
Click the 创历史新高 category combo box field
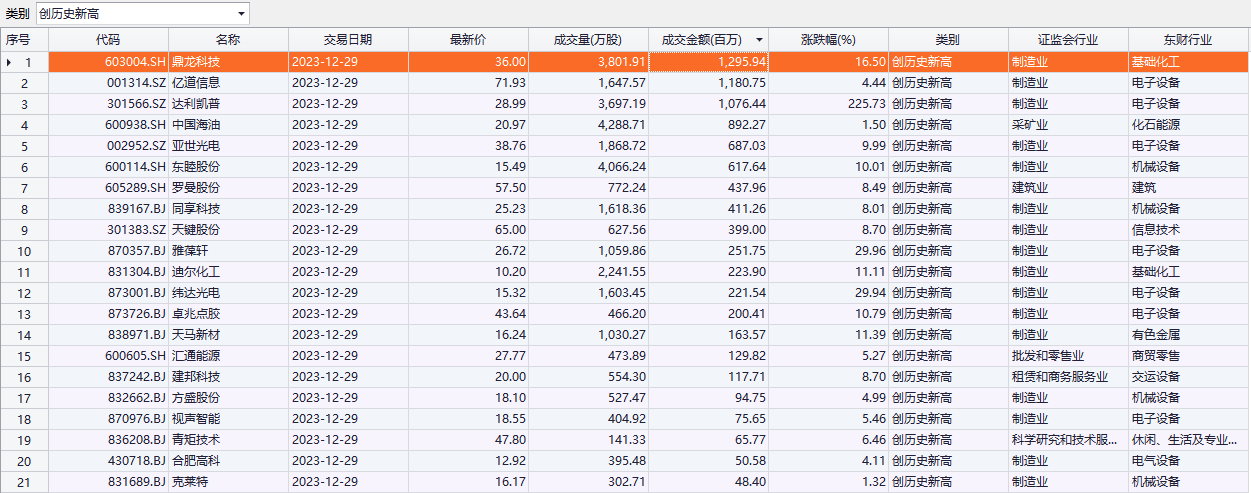tap(135, 14)
